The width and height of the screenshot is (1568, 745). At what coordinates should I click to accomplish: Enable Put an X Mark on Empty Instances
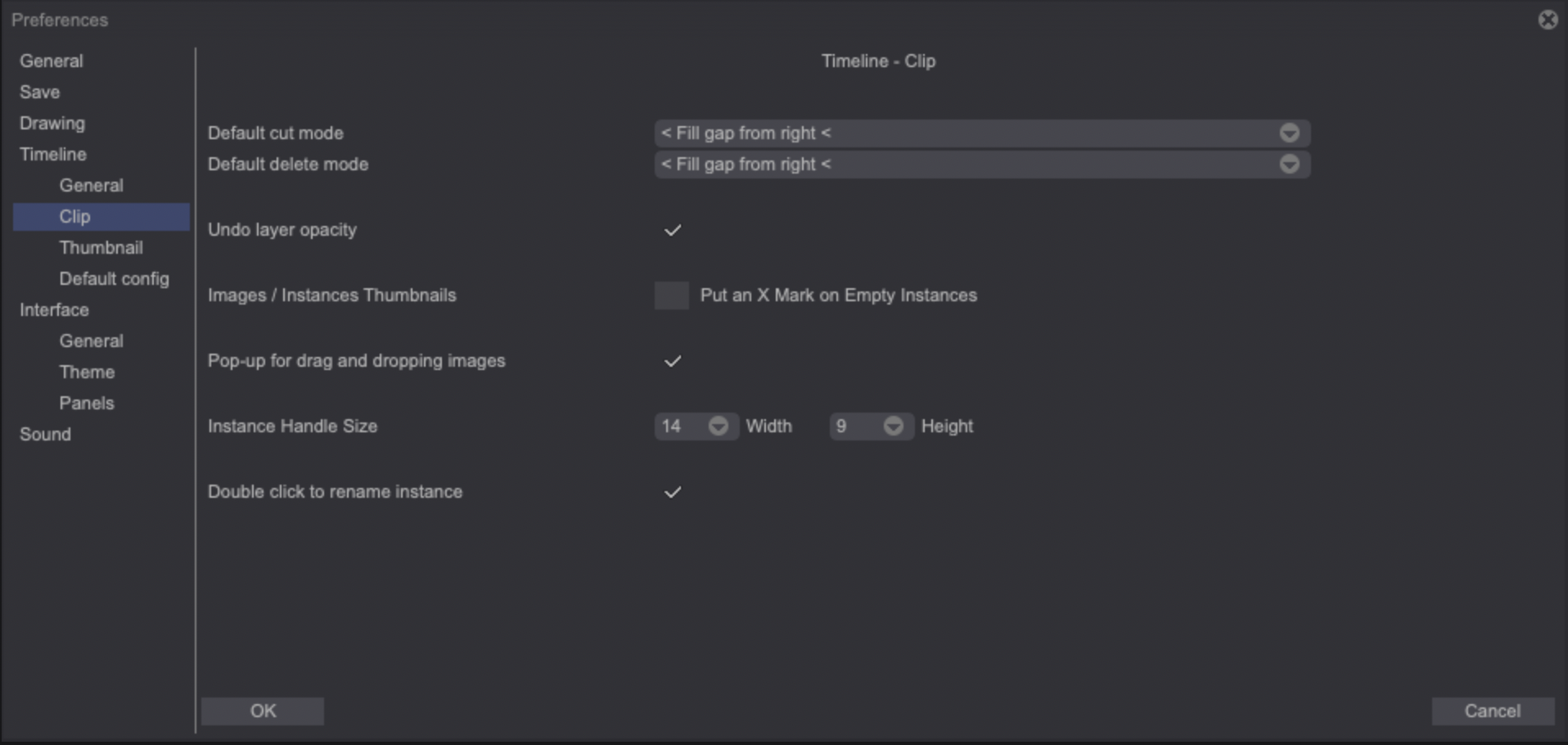pyautogui.click(x=671, y=296)
